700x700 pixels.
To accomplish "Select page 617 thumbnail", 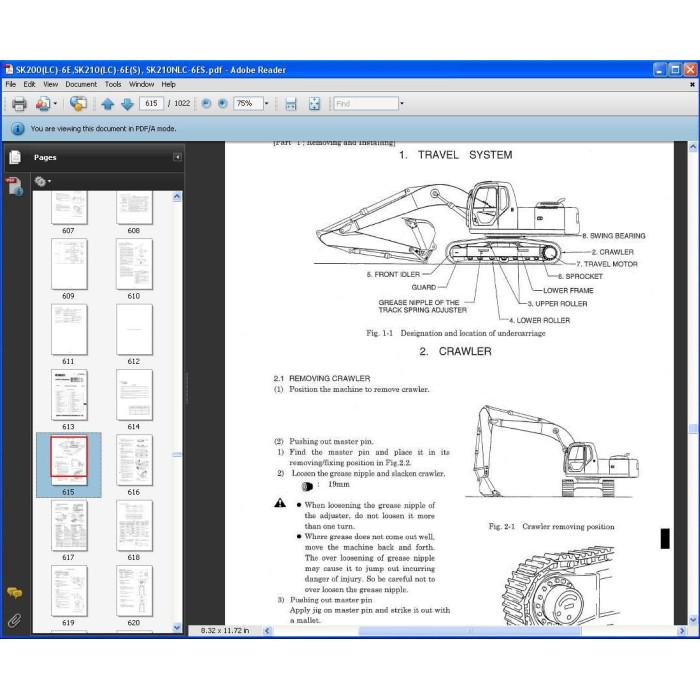I will coord(69,525).
